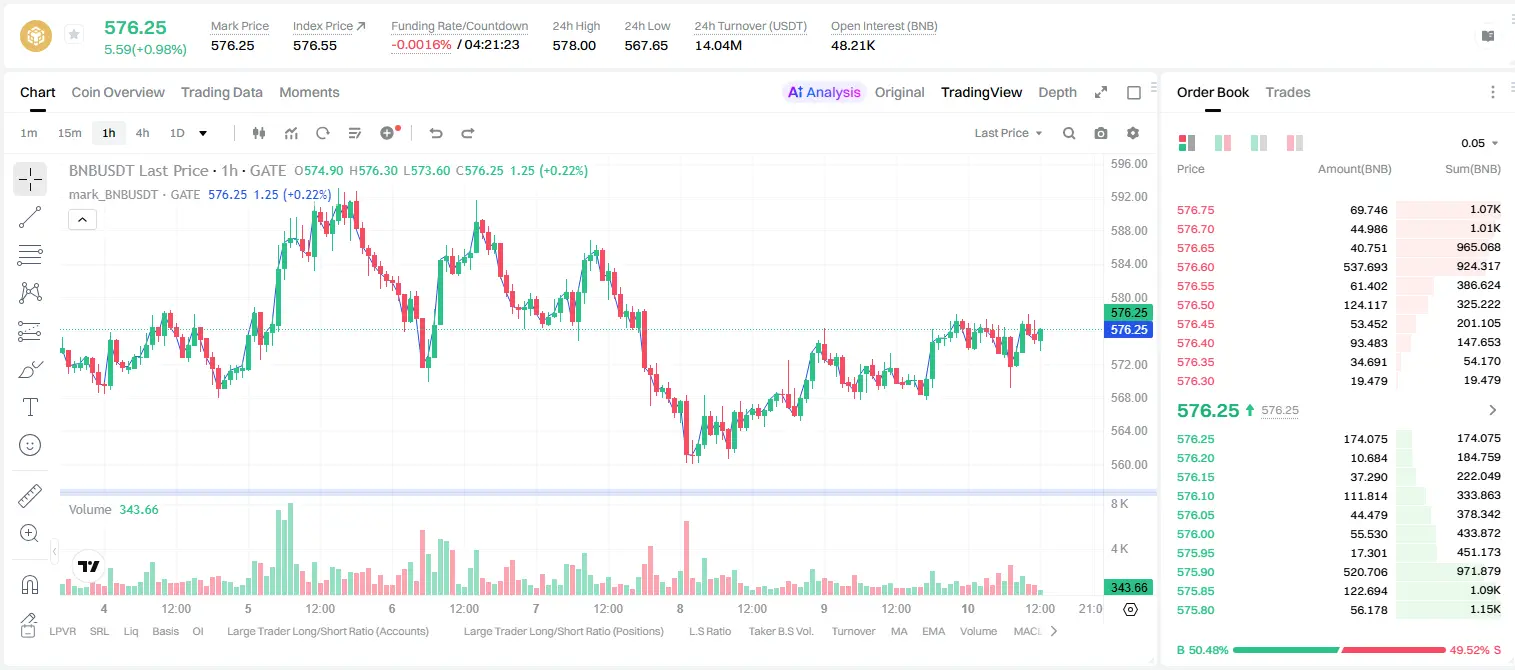Toggle fullscreen chart expand icon
The image size is (1515, 670).
click(x=1101, y=92)
